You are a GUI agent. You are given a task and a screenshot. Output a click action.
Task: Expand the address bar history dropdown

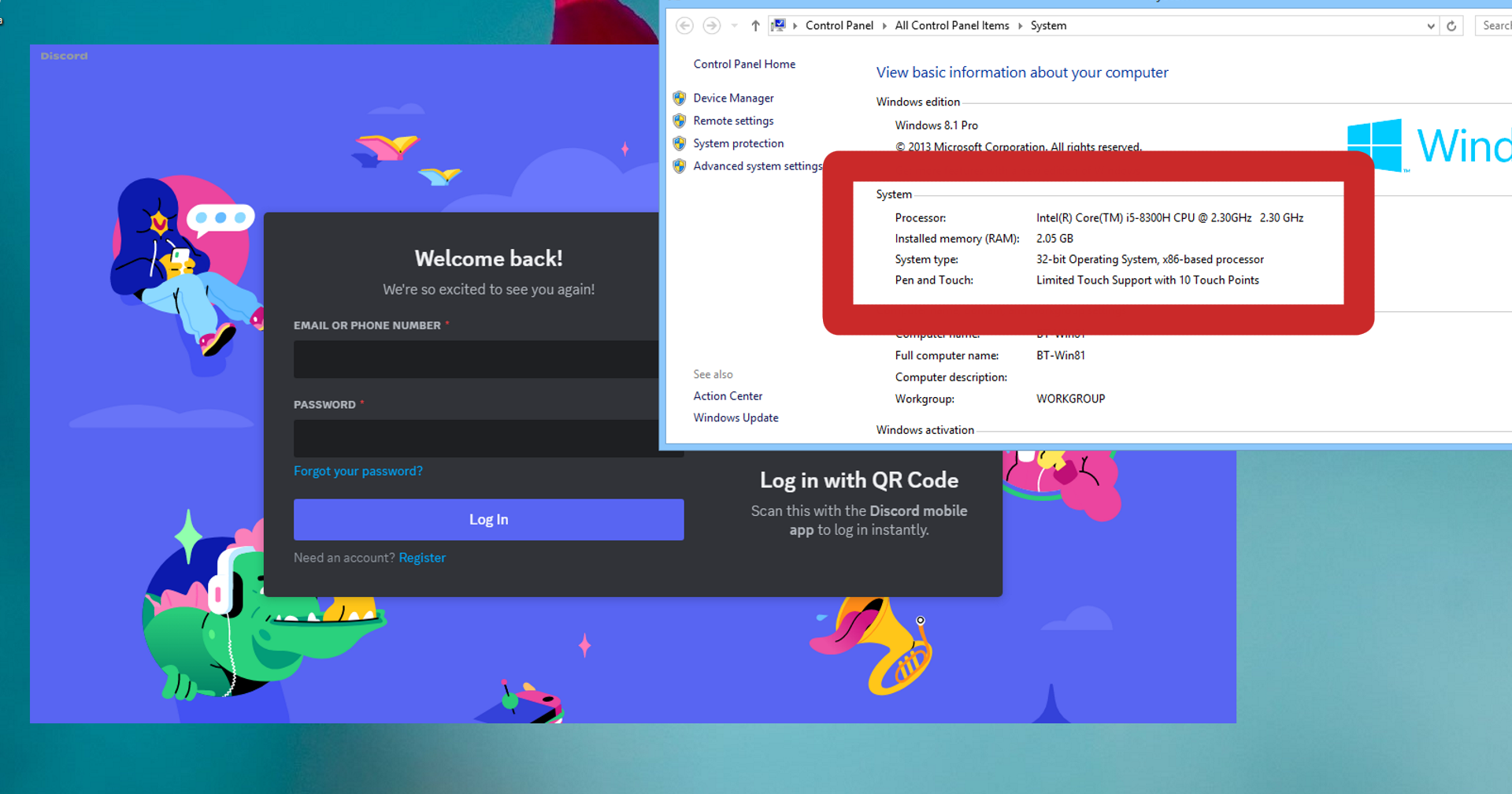tap(1430, 26)
